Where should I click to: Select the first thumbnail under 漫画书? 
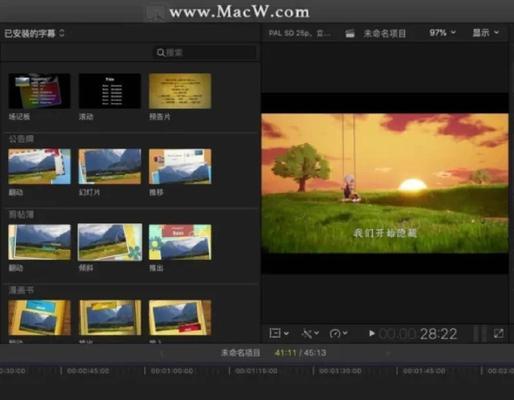coord(39,317)
